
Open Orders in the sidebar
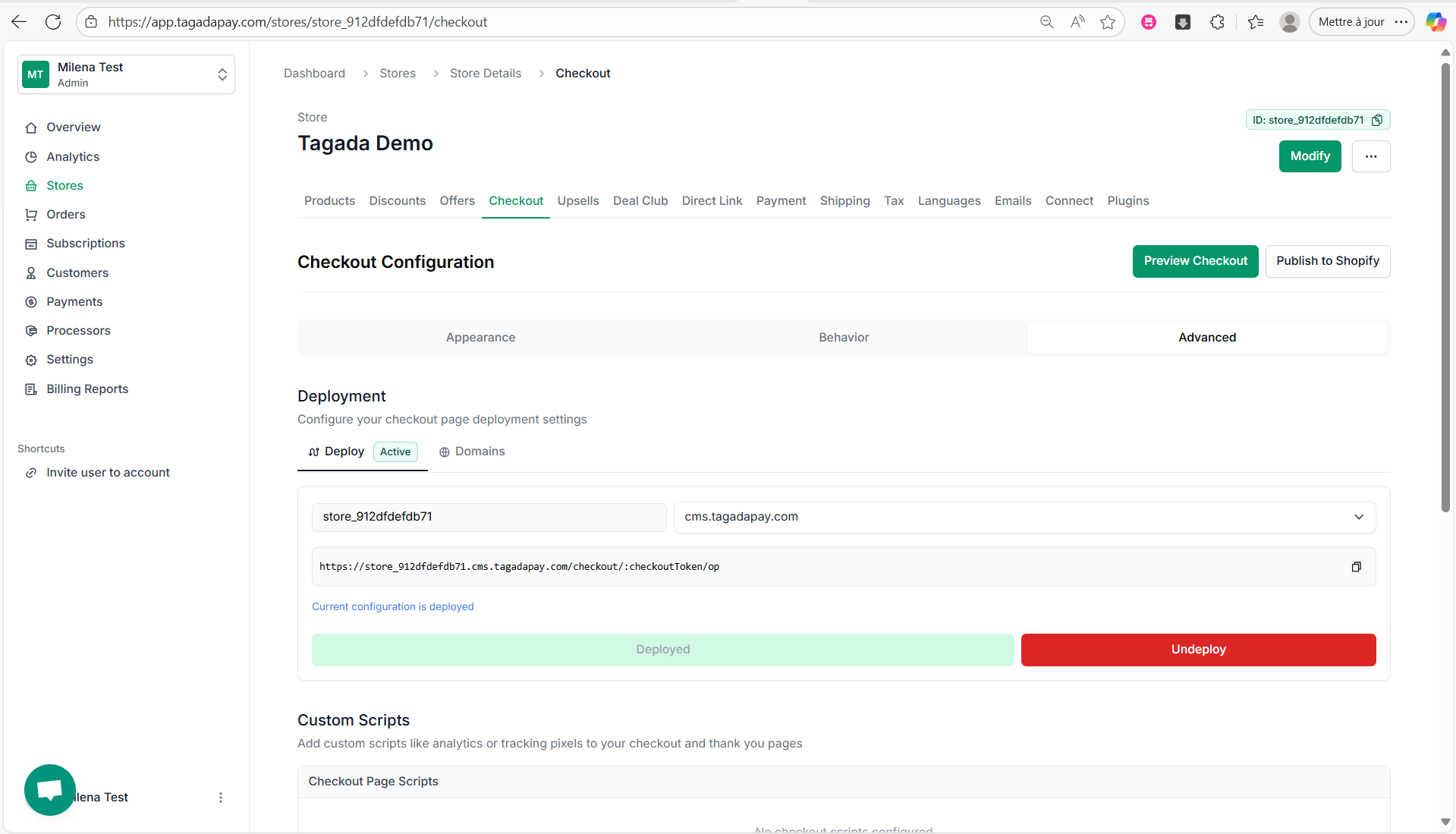pos(65,215)
